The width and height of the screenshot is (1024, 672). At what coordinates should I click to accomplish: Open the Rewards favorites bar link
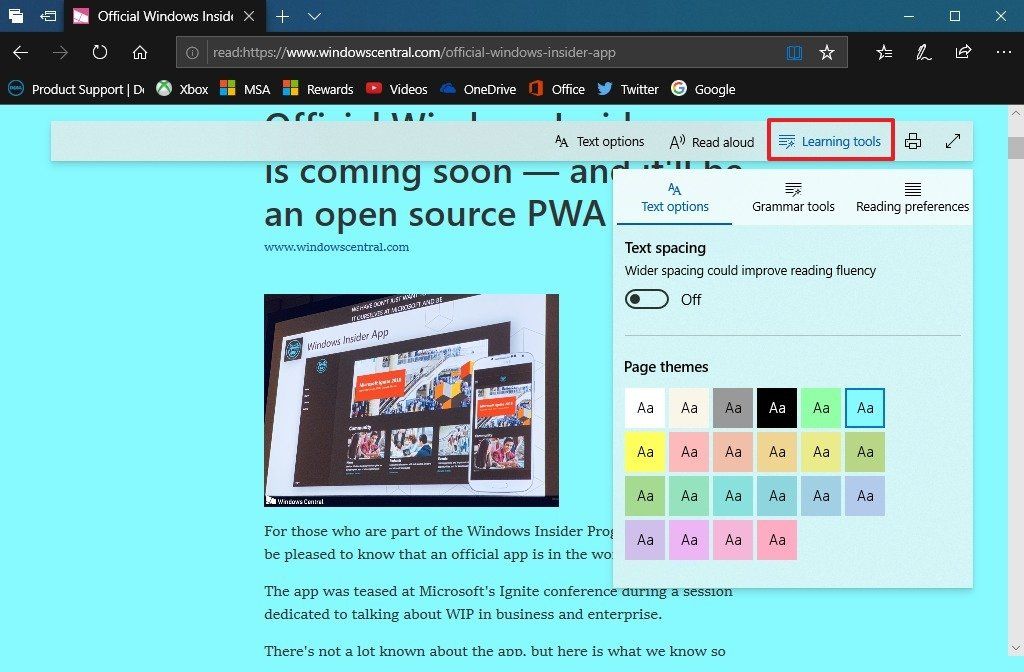[318, 89]
